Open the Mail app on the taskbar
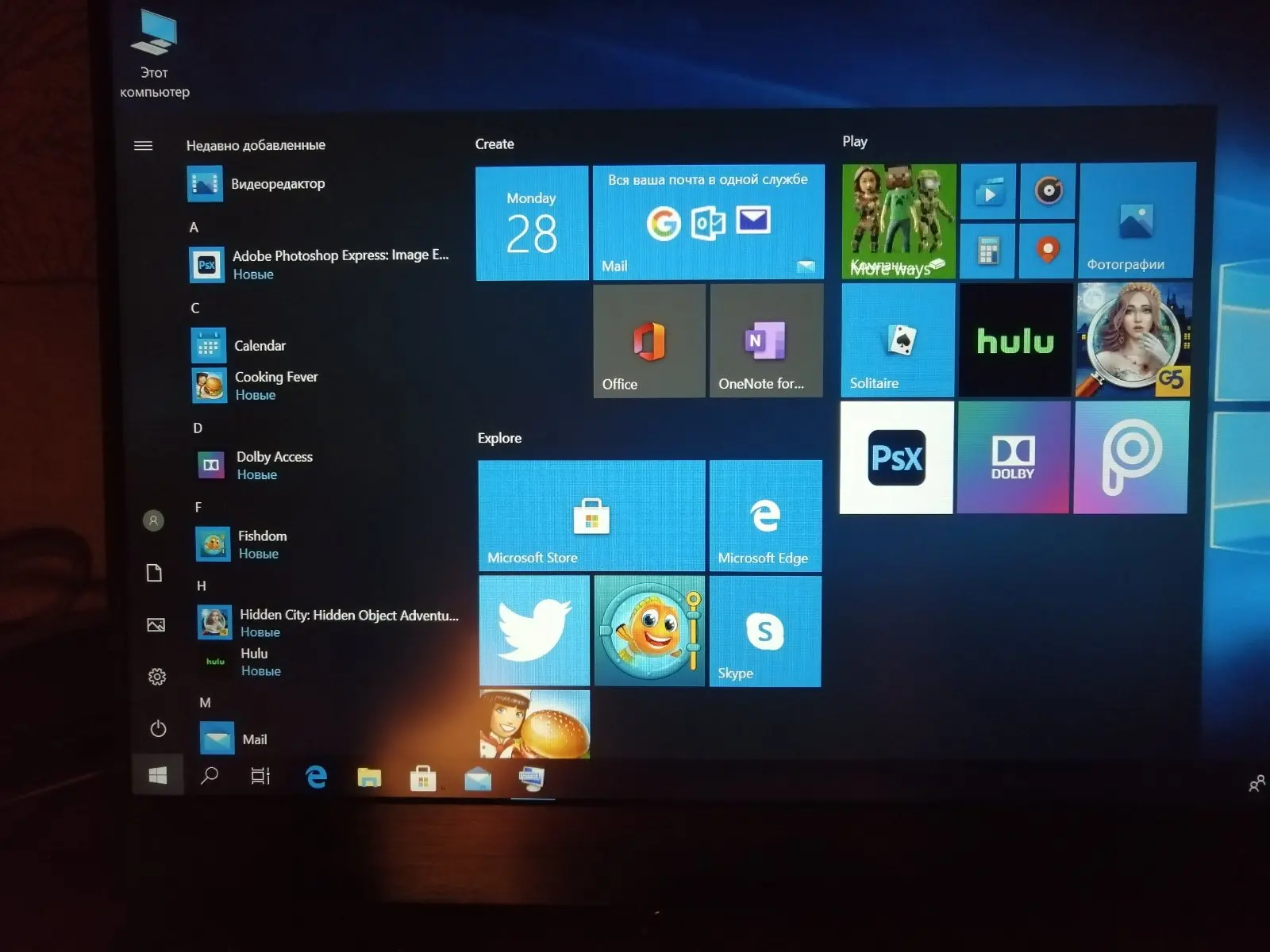The width and height of the screenshot is (1270, 952). click(478, 779)
